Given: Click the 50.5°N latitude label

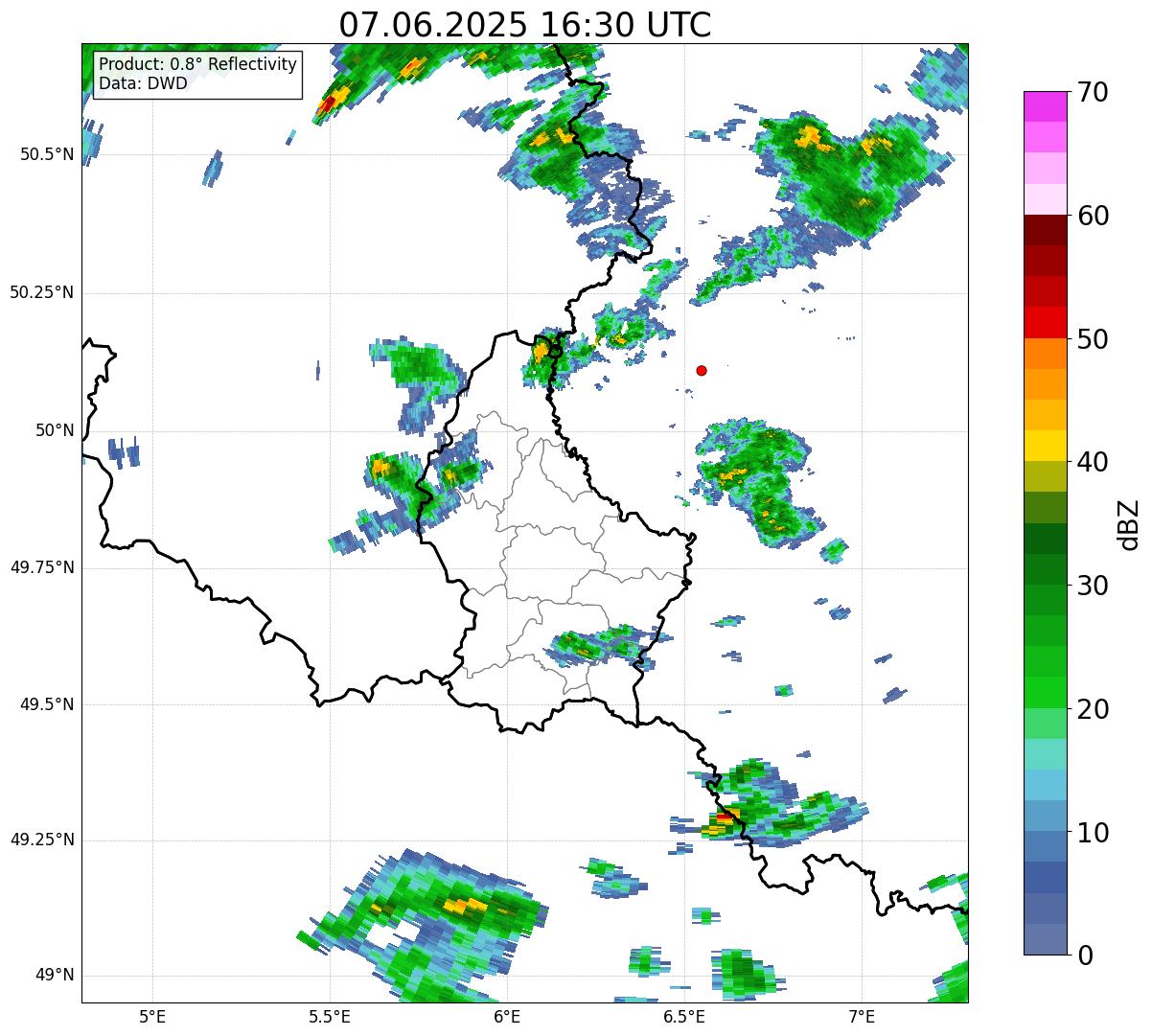Looking at the screenshot, I should click(46, 154).
